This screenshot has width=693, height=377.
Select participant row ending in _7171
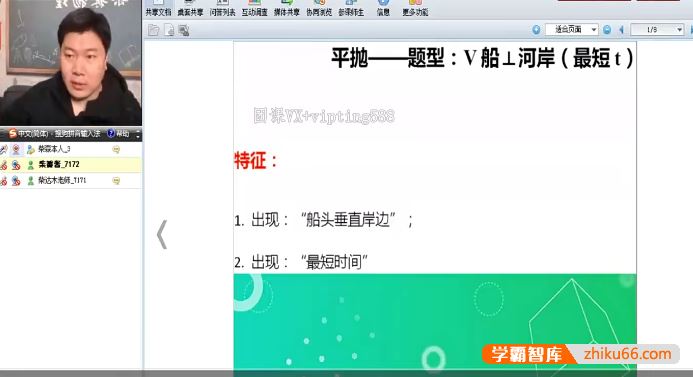[71, 180]
